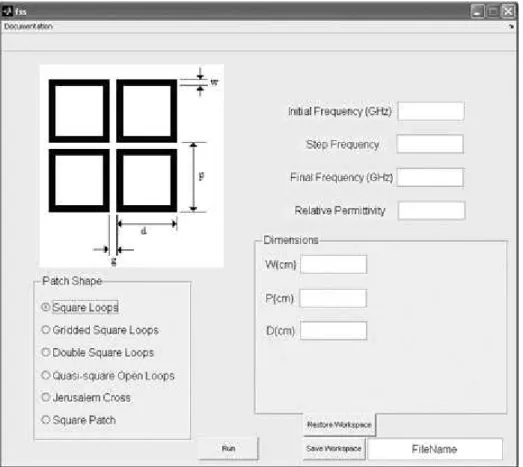This screenshot has width=523, height=467.
Task: Open the Documentation menu
Action: click(28, 26)
